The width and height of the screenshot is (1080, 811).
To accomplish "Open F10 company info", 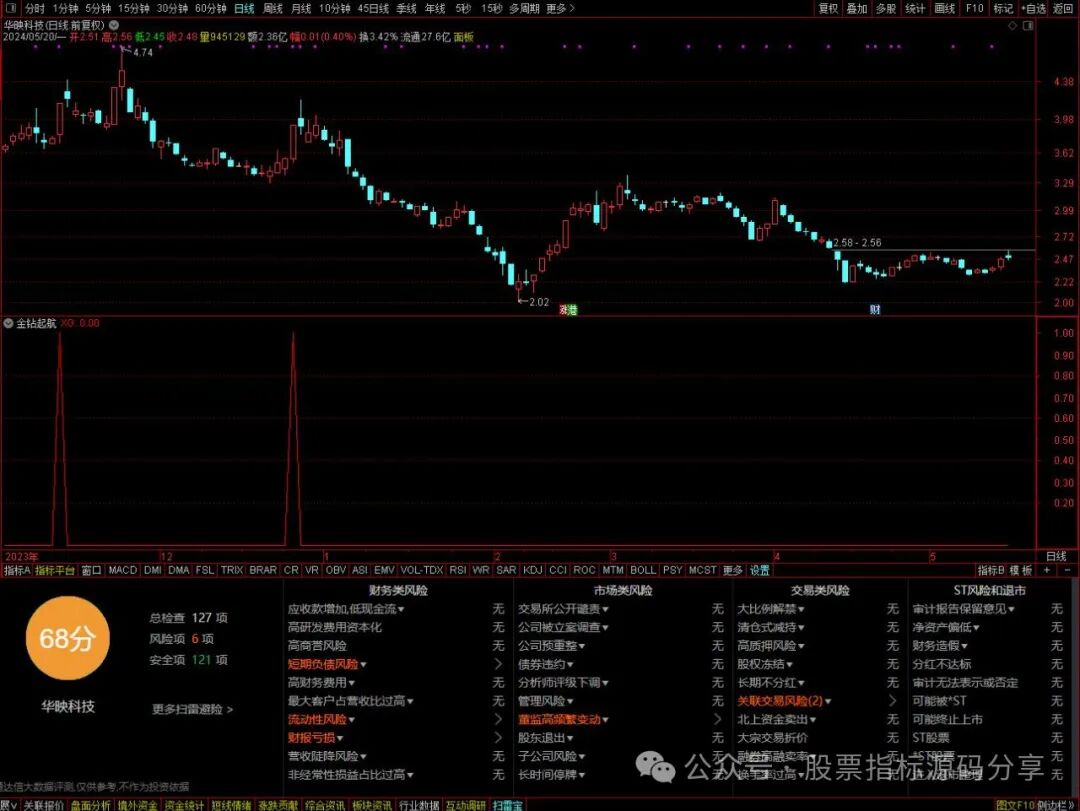I will point(975,8).
